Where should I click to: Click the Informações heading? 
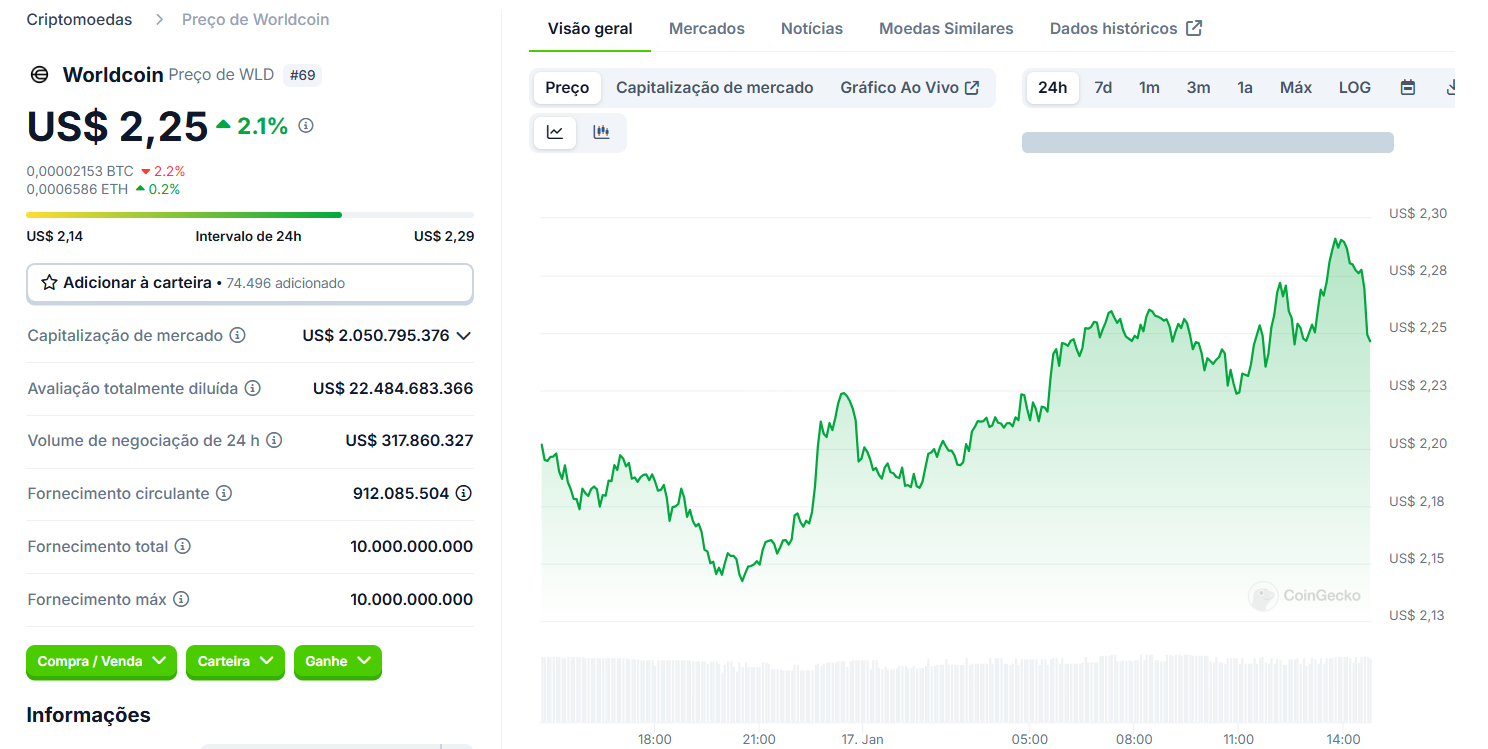tap(88, 715)
